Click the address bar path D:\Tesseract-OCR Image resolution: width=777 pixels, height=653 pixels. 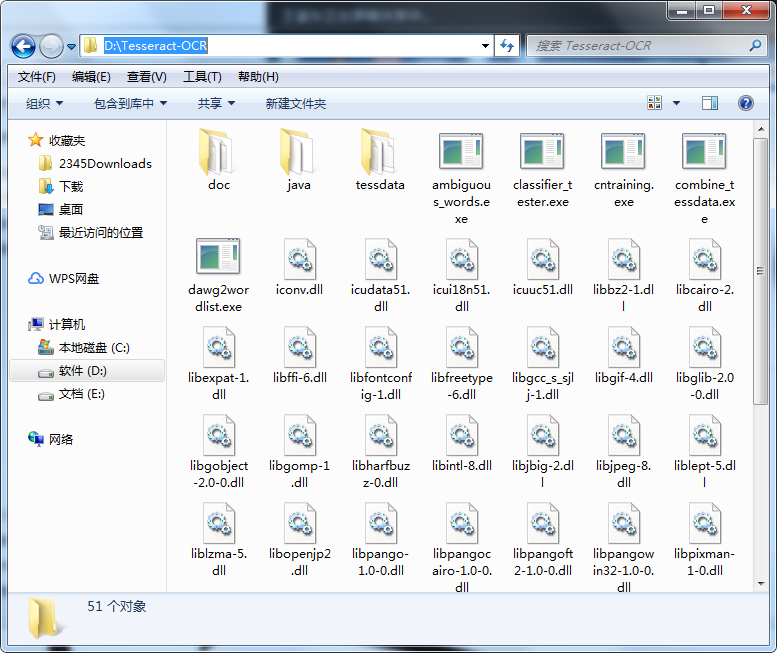point(155,46)
